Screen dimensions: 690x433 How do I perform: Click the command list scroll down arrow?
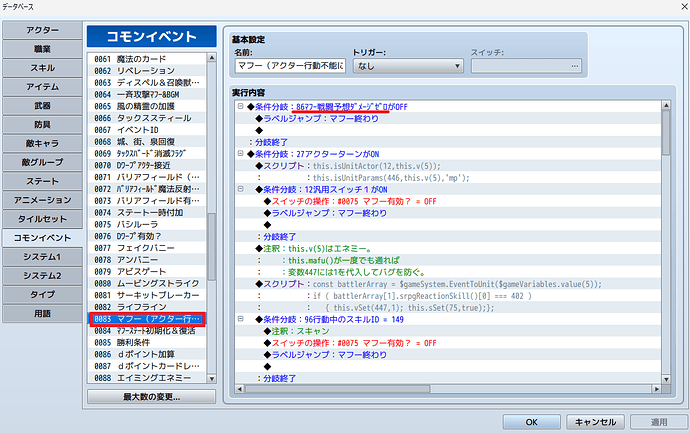coord(666,379)
